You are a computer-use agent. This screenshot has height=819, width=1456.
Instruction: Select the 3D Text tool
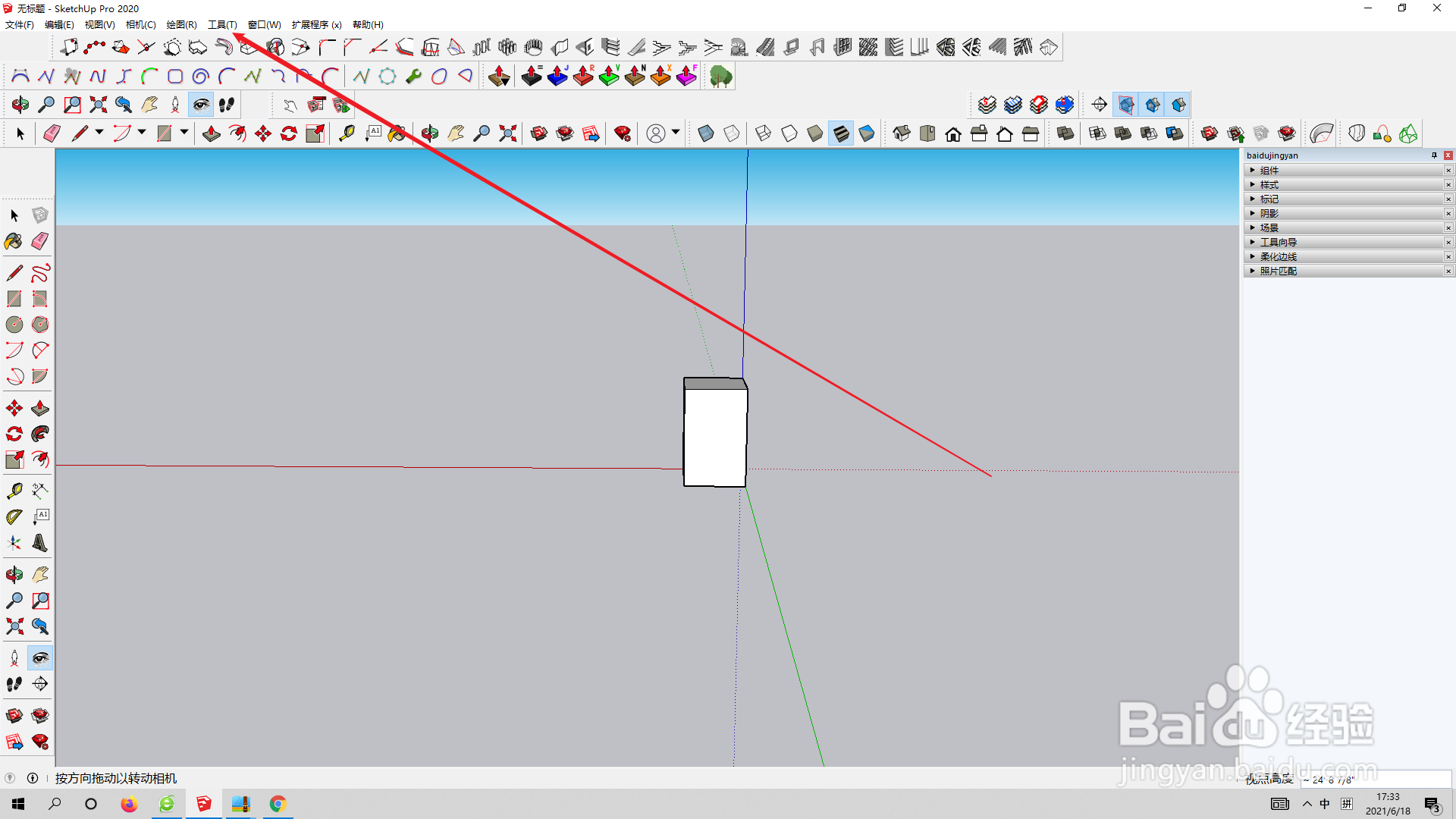point(40,543)
